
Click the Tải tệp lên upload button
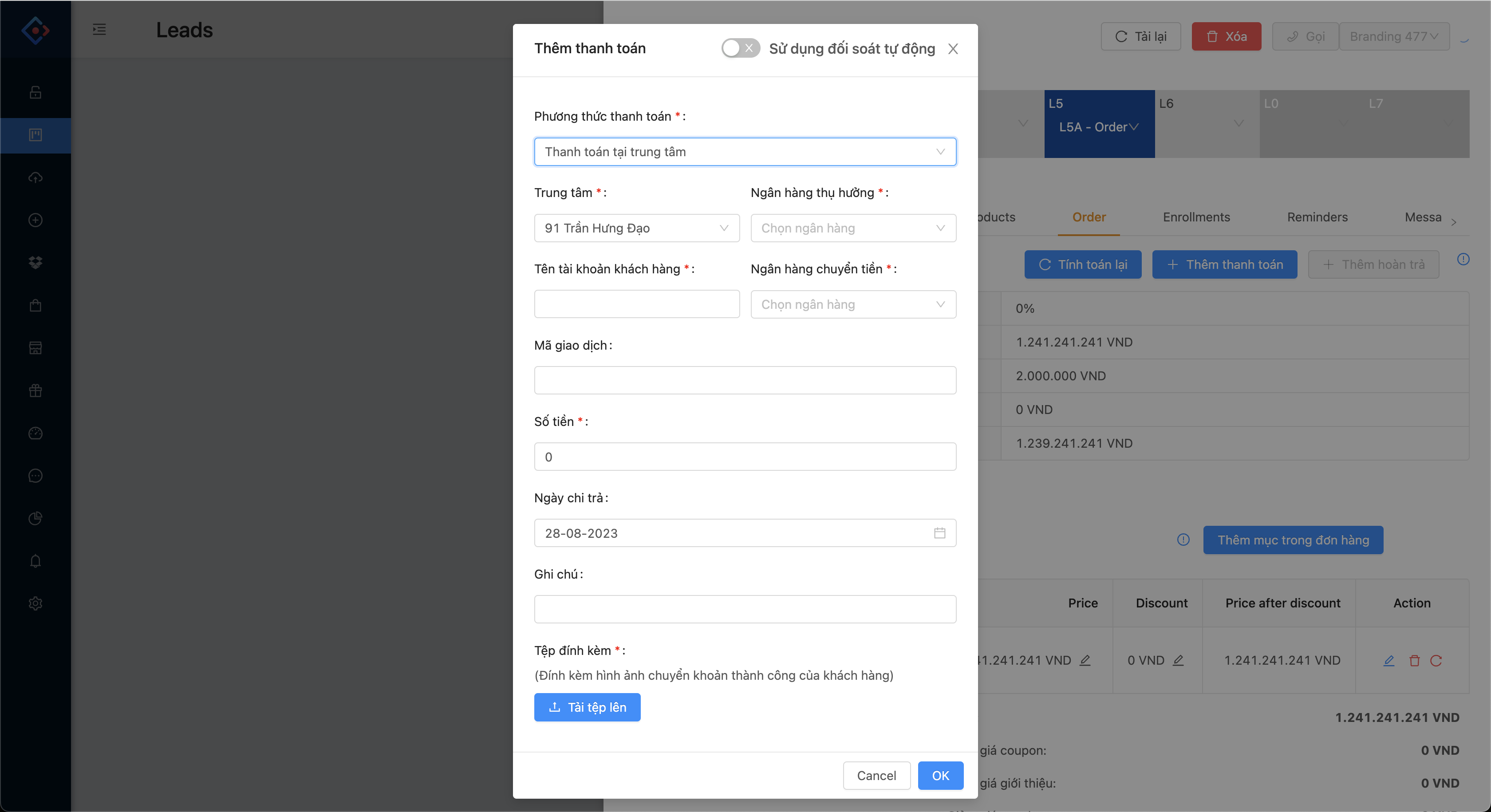(x=586, y=707)
